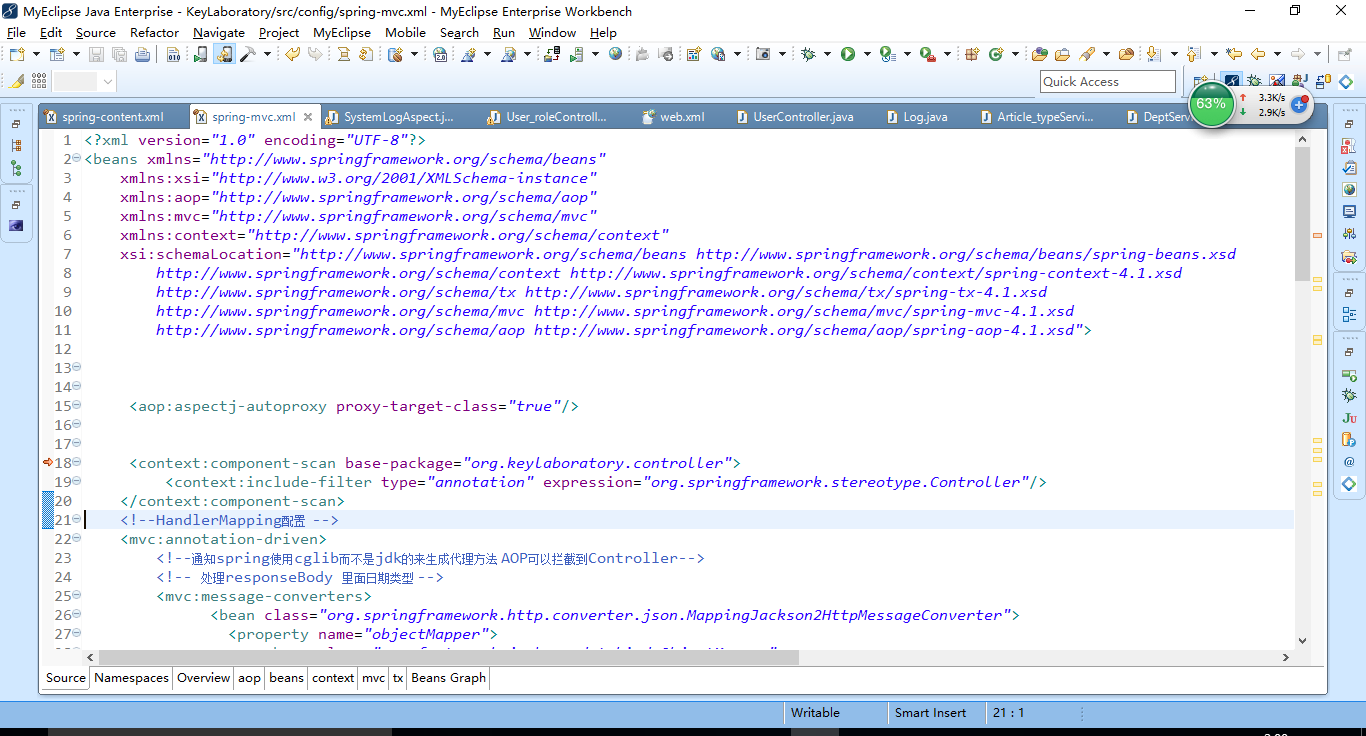Select the Overview bottom tab
1366x736 pixels.
tap(204, 678)
